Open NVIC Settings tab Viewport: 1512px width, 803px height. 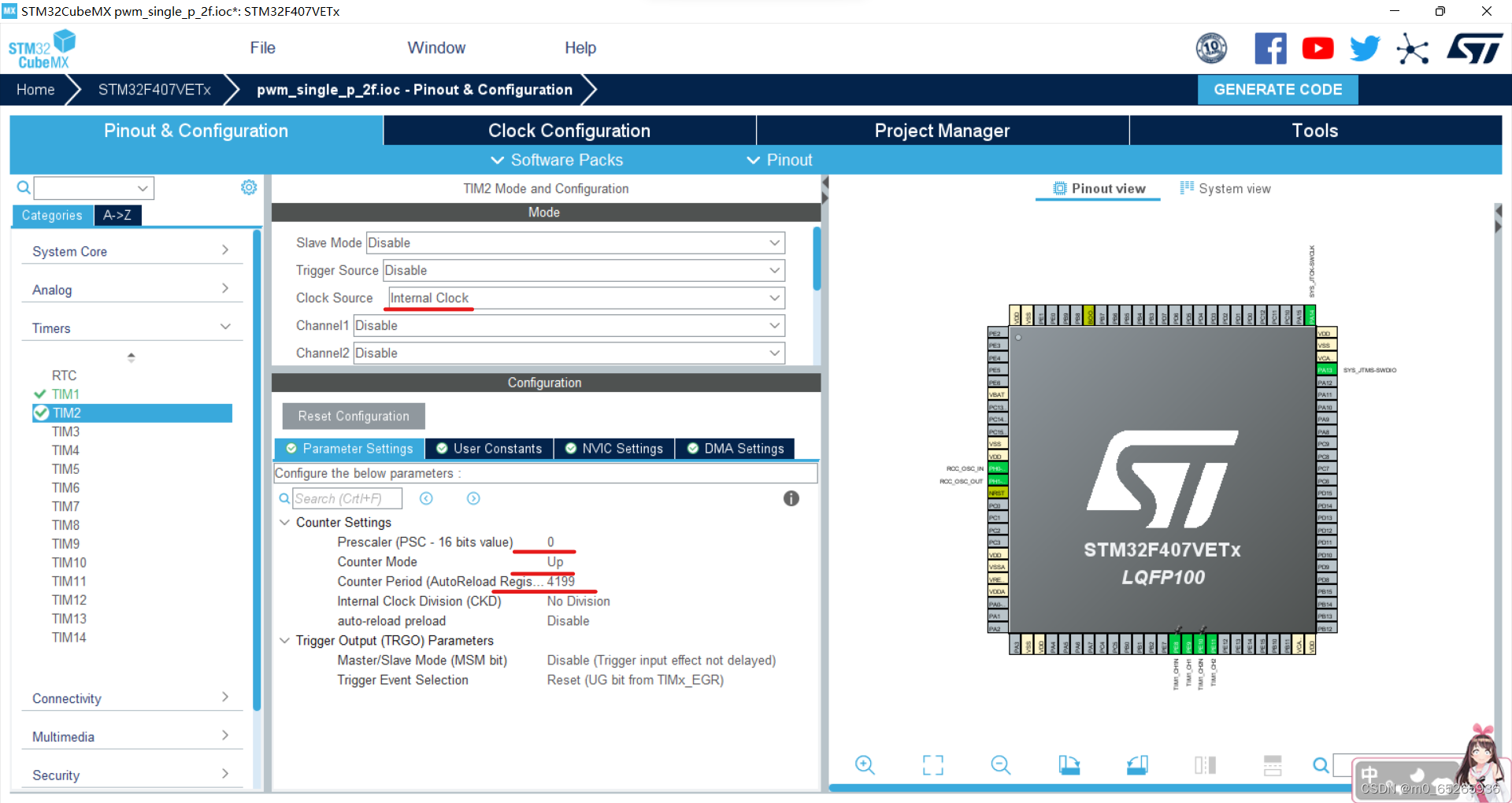(x=614, y=449)
